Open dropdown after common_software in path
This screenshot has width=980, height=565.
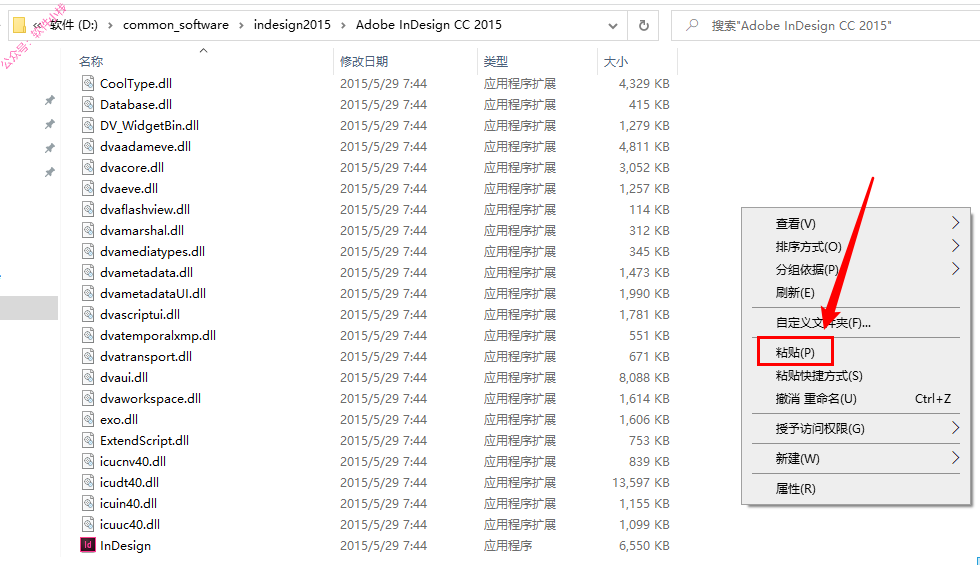(x=241, y=25)
